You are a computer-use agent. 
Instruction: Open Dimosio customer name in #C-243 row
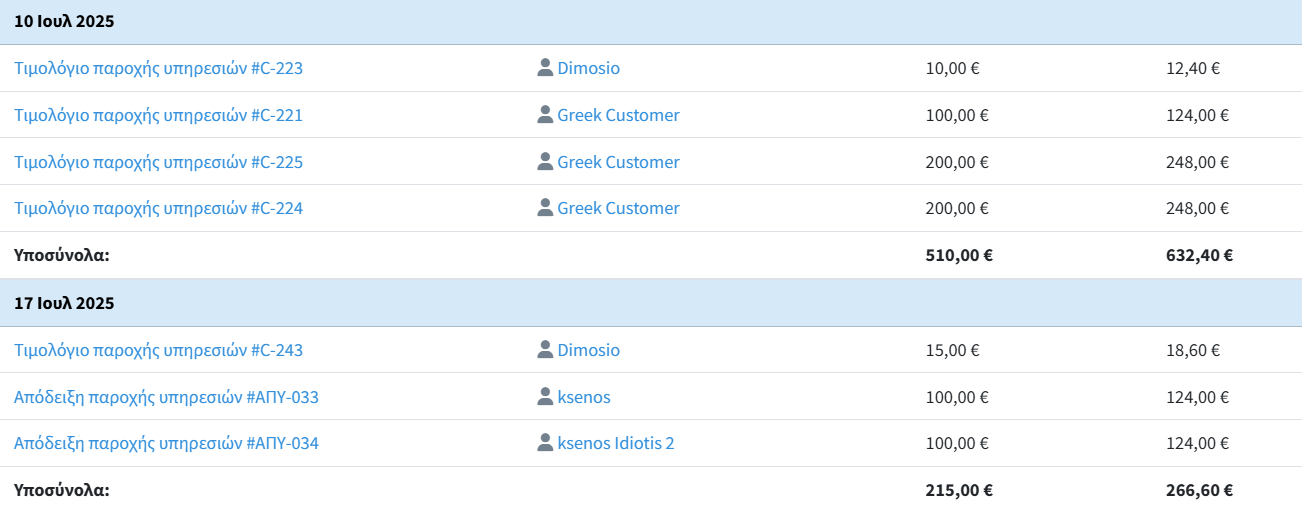point(588,351)
